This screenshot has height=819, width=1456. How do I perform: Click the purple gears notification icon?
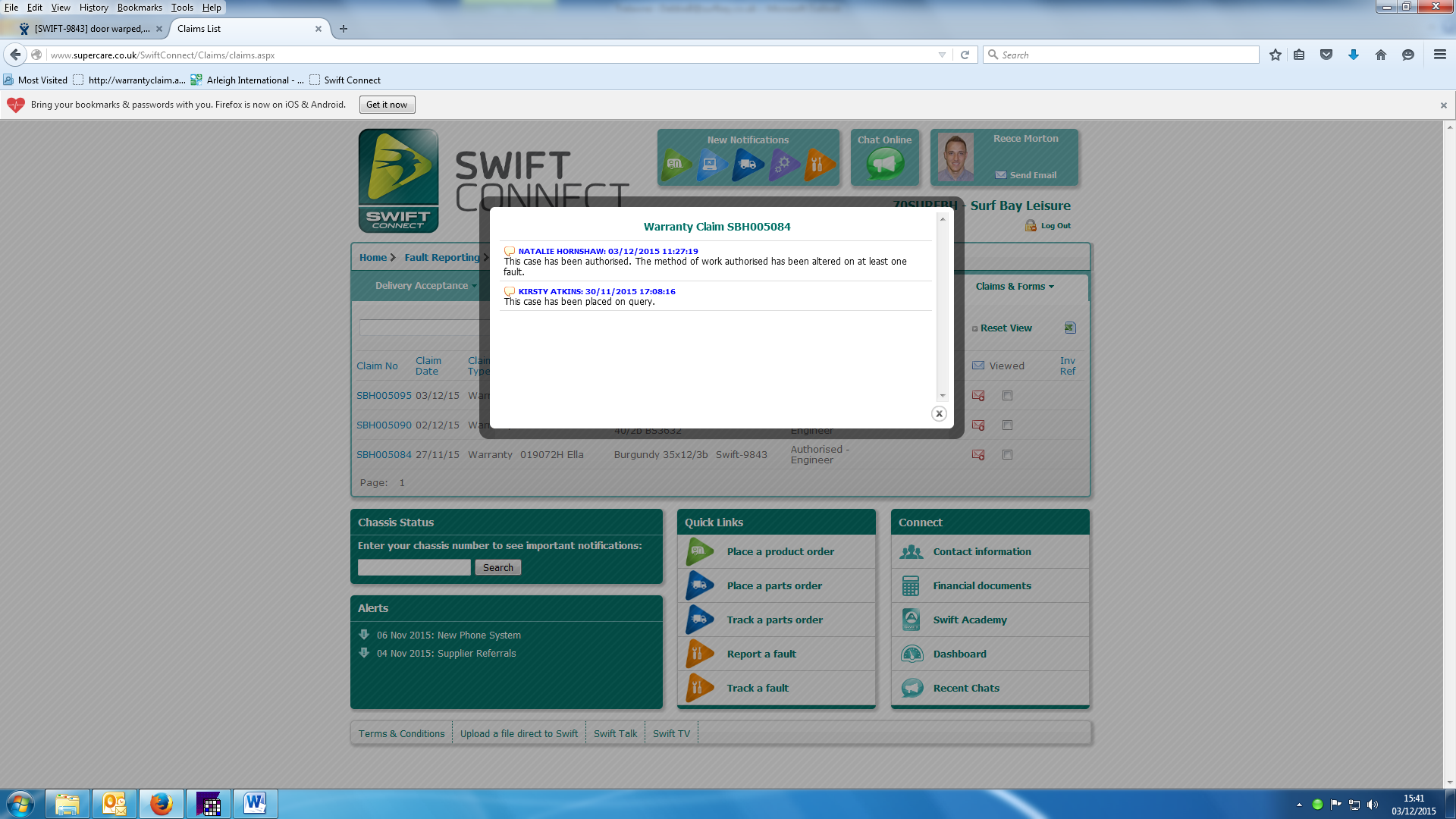coord(783,164)
